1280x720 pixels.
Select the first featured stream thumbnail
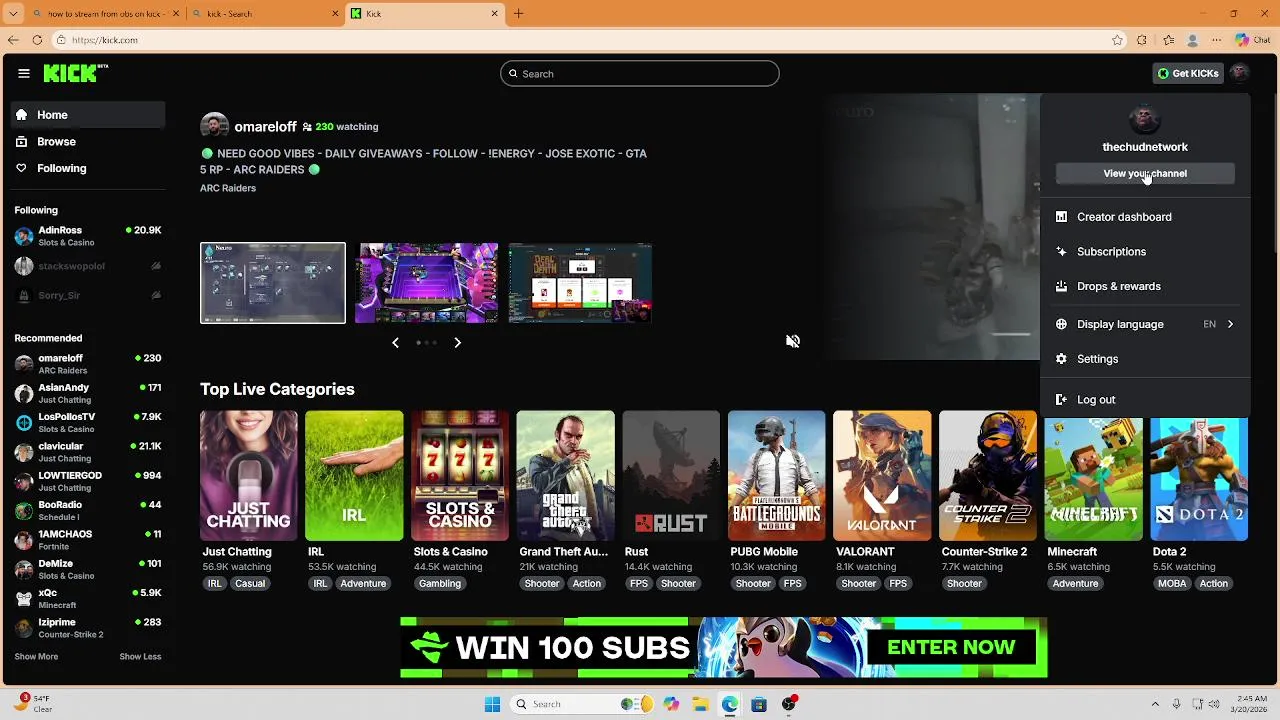coord(273,283)
